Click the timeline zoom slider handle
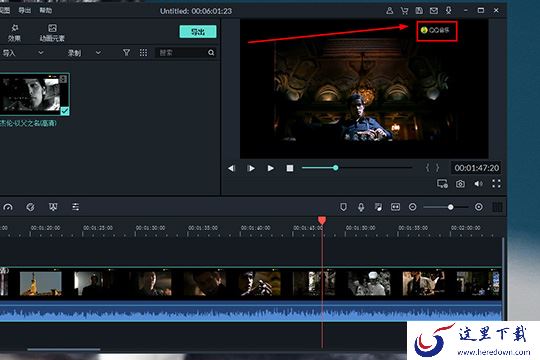 click(x=450, y=207)
